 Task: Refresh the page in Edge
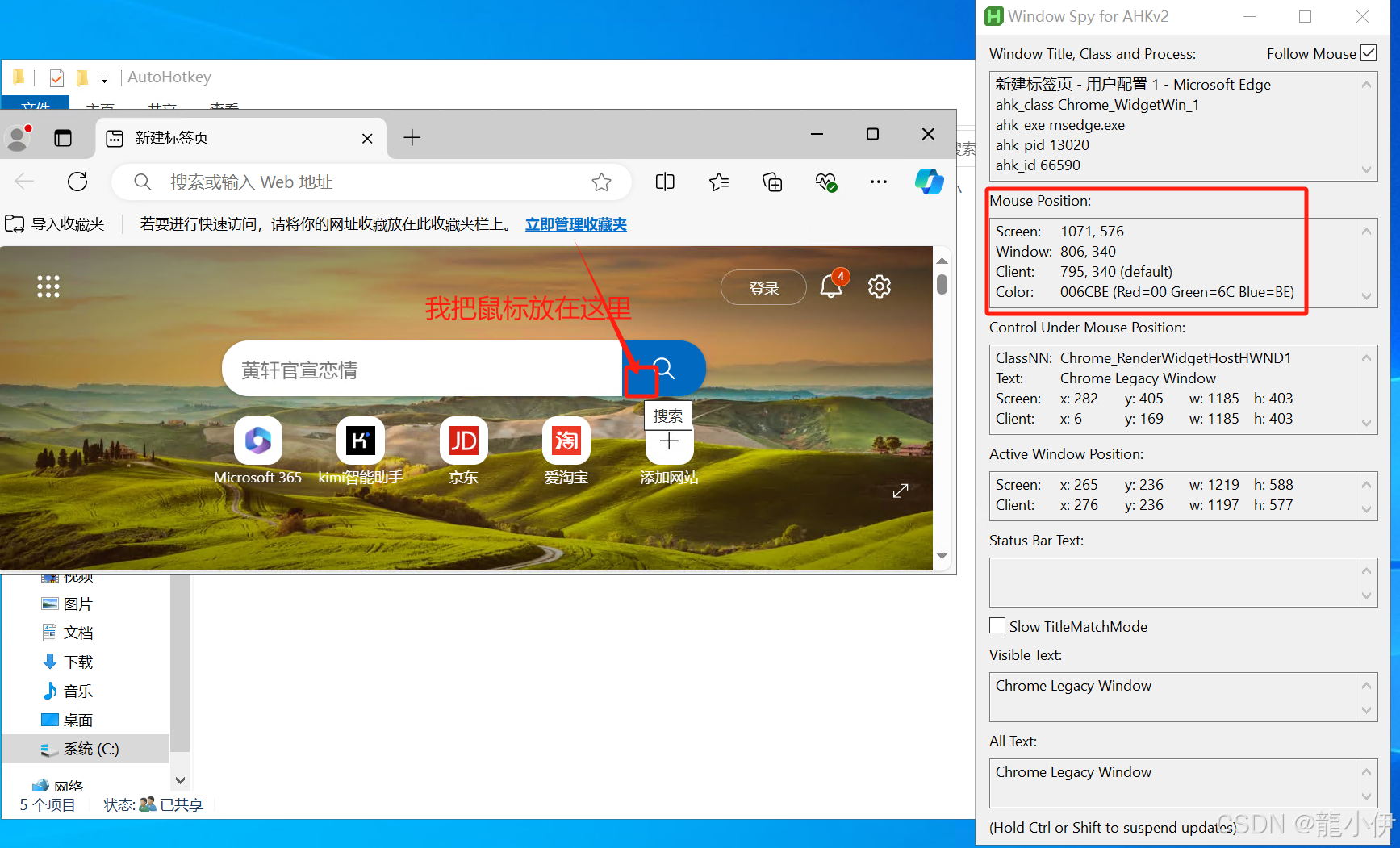coord(77,182)
